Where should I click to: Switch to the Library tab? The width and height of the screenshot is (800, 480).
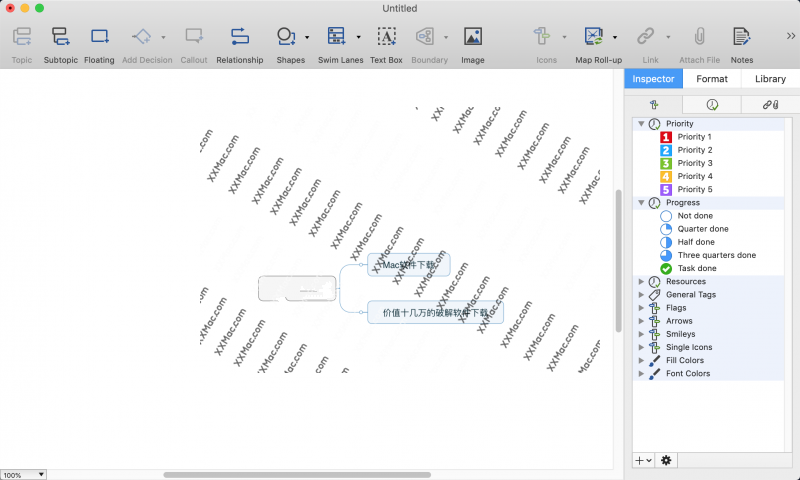point(770,79)
